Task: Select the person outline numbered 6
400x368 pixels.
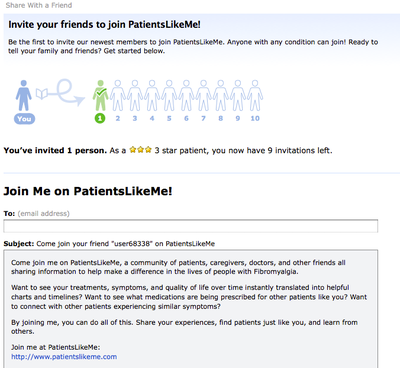Action: (186, 95)
